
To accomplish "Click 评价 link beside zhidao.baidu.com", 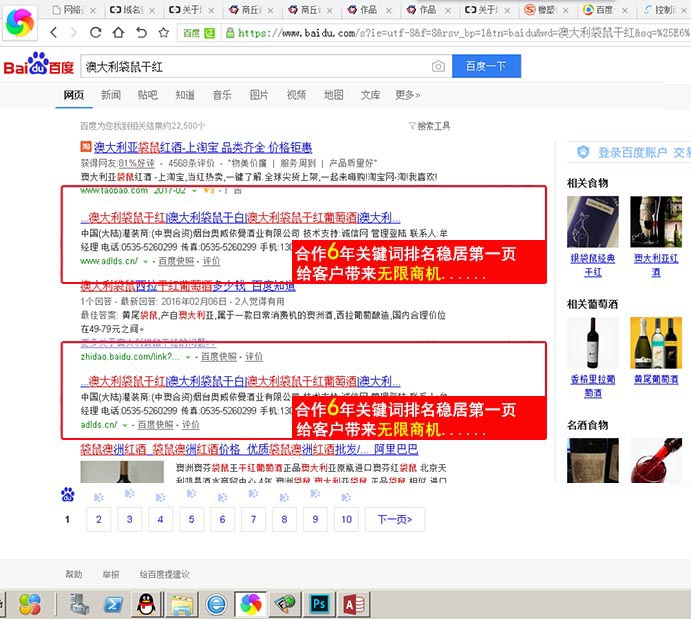I will pos(254,357).
